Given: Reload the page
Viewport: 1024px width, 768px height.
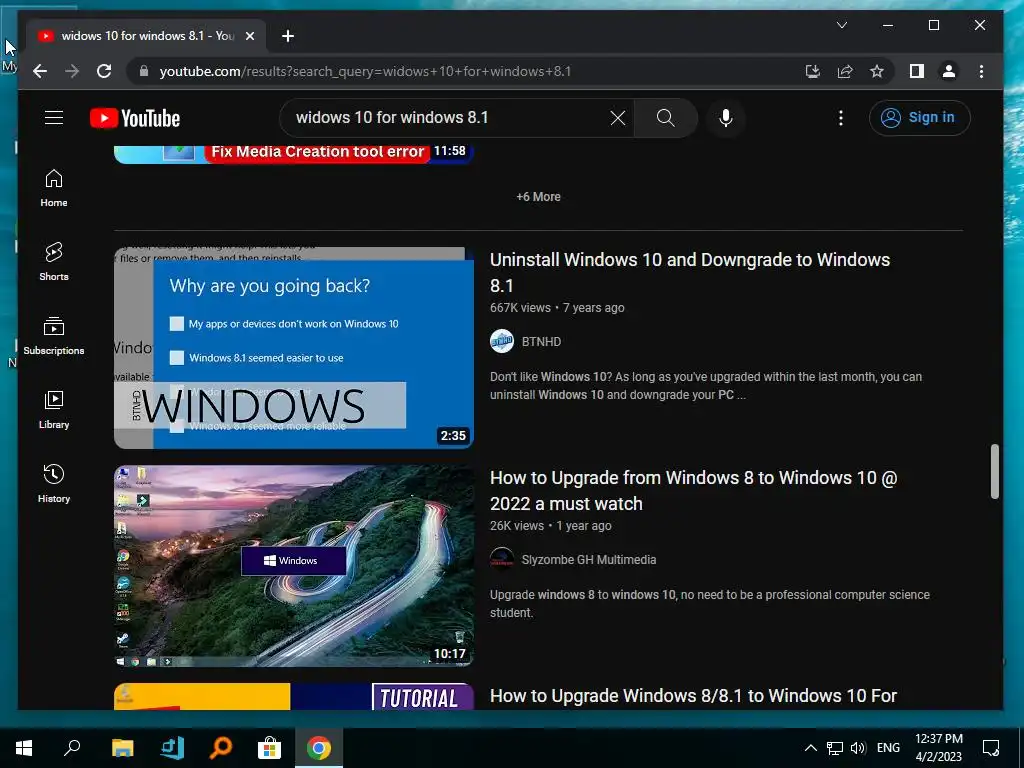Looking at the screenshot, I should pyautogui.click(x=104, y=71).
